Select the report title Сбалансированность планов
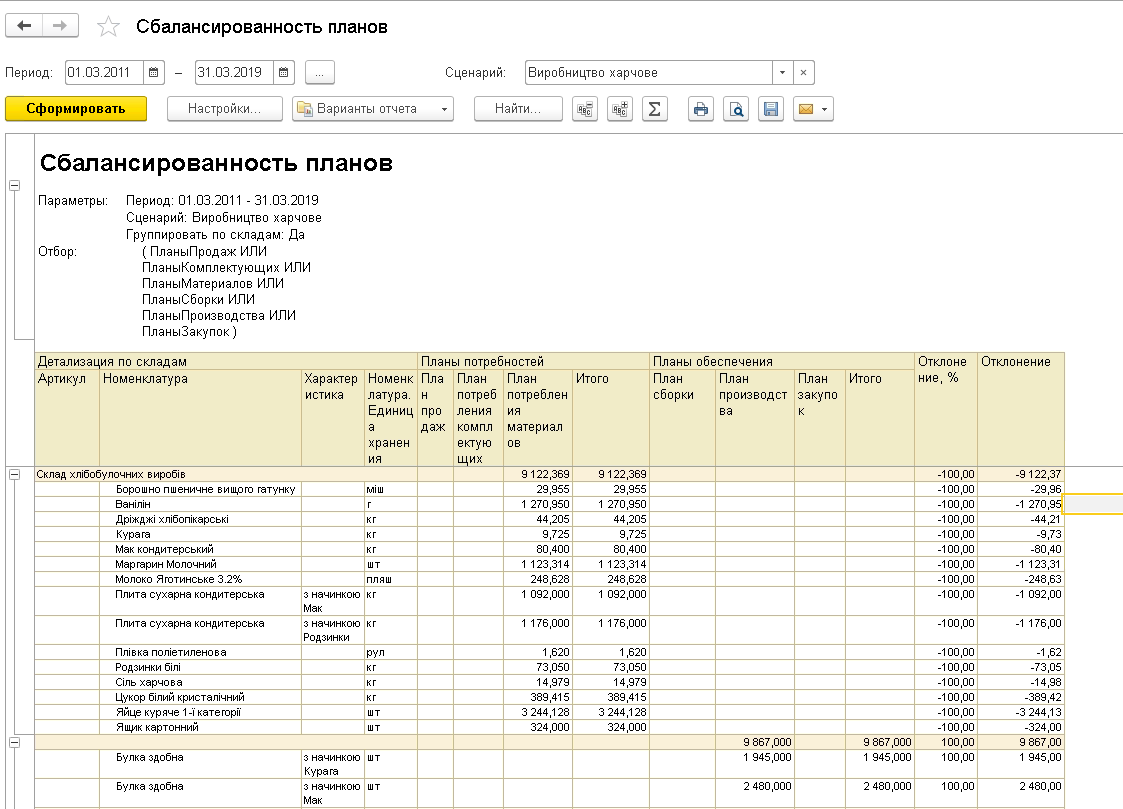1123x809 pixels. (x=216, y=163)
